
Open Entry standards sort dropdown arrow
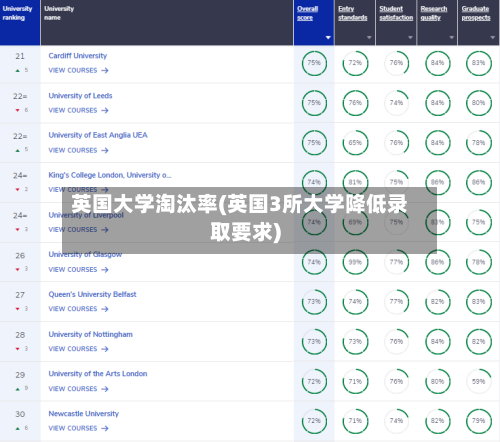[x=369, y=38]
